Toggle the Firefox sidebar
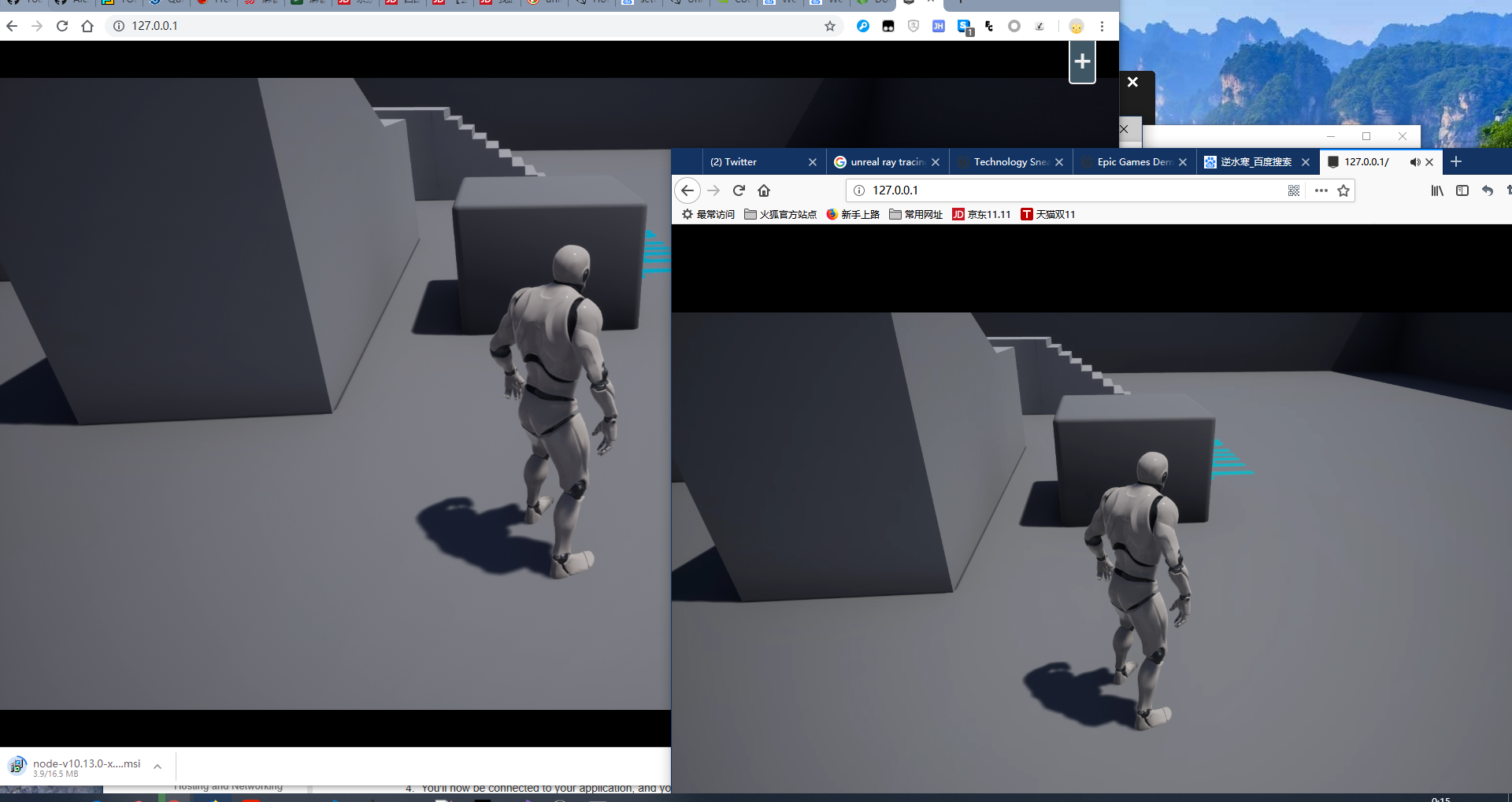Viewport: 1512px width, 802px height. point(1463,190)
